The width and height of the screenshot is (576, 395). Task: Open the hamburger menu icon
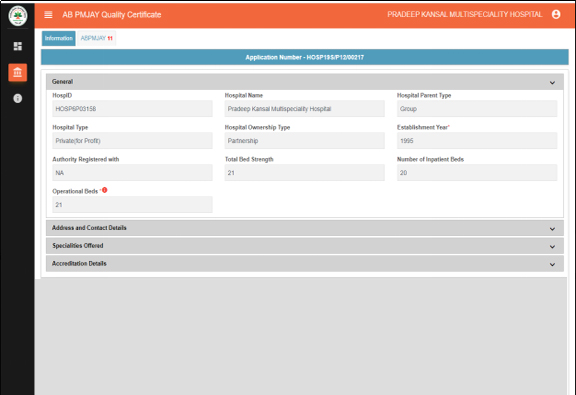coord(48,15)
